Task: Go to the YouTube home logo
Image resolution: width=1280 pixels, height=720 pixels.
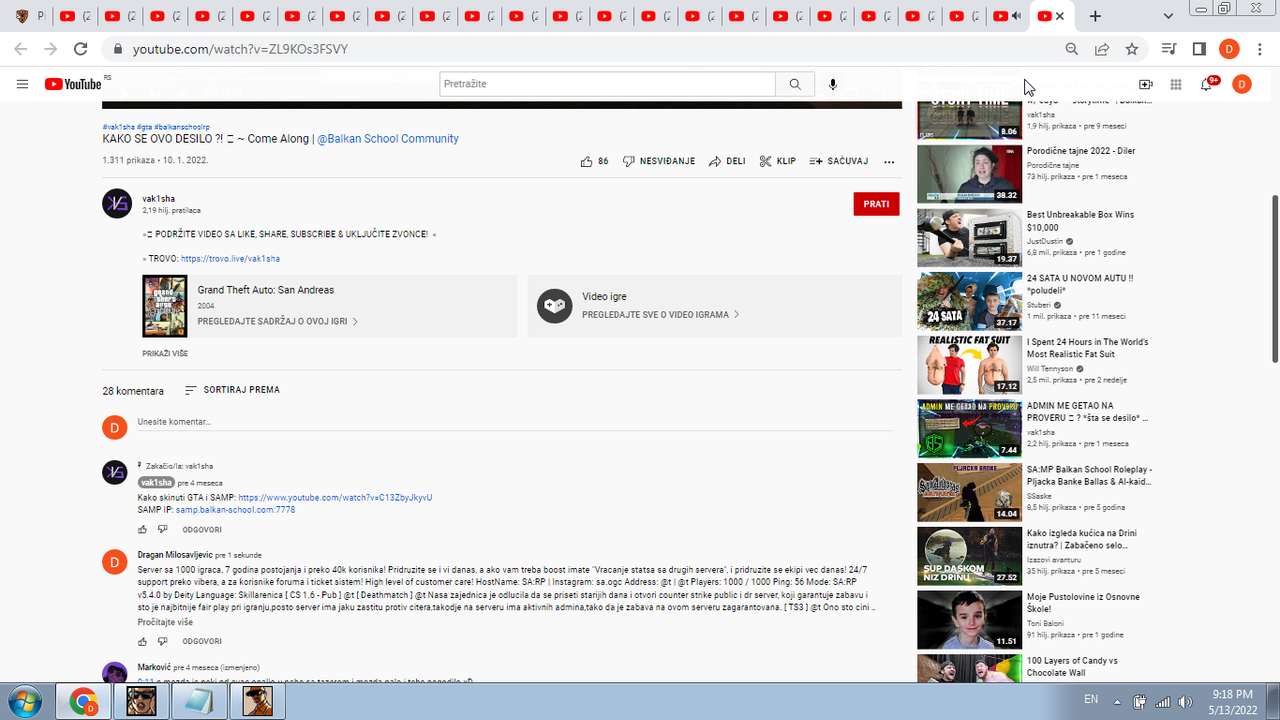Action: (73, 84)
